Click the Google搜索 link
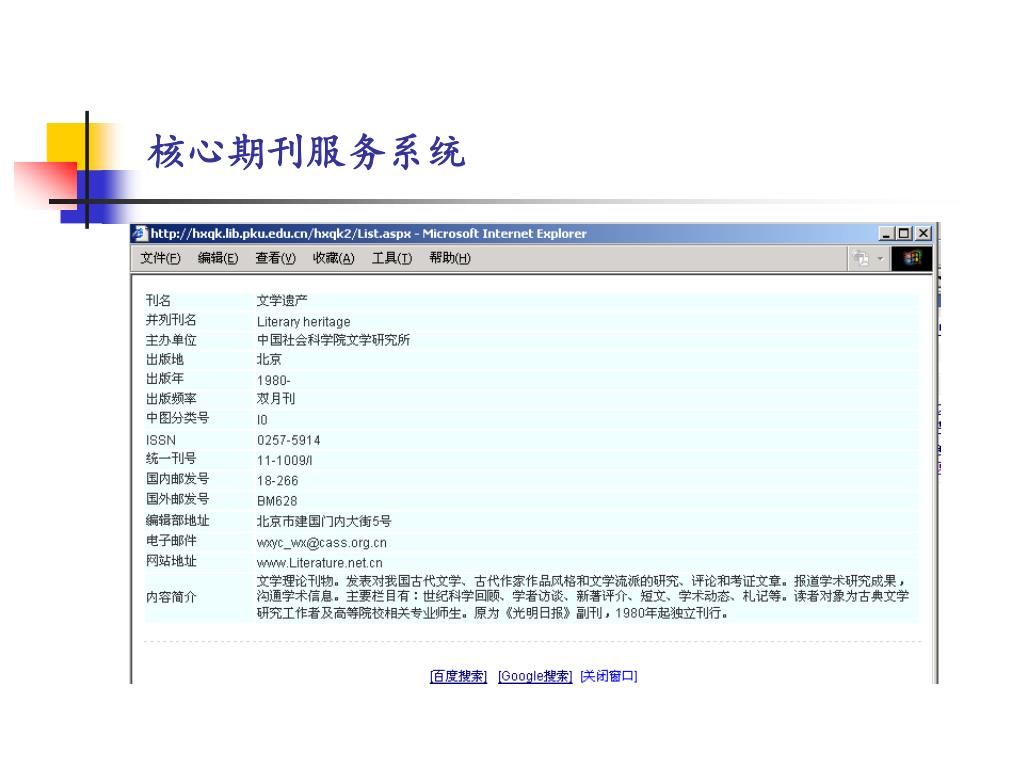1024x768 pixels. click(535, 676)
